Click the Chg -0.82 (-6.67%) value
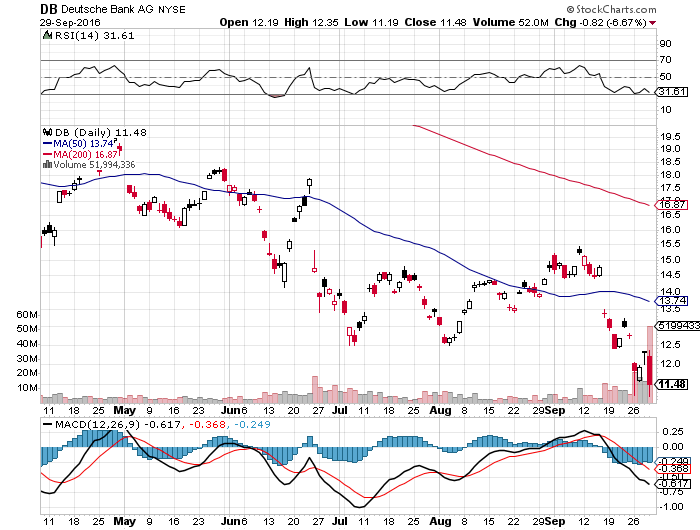This screenshot has height=530, width=700. click(x=601, y=22)
